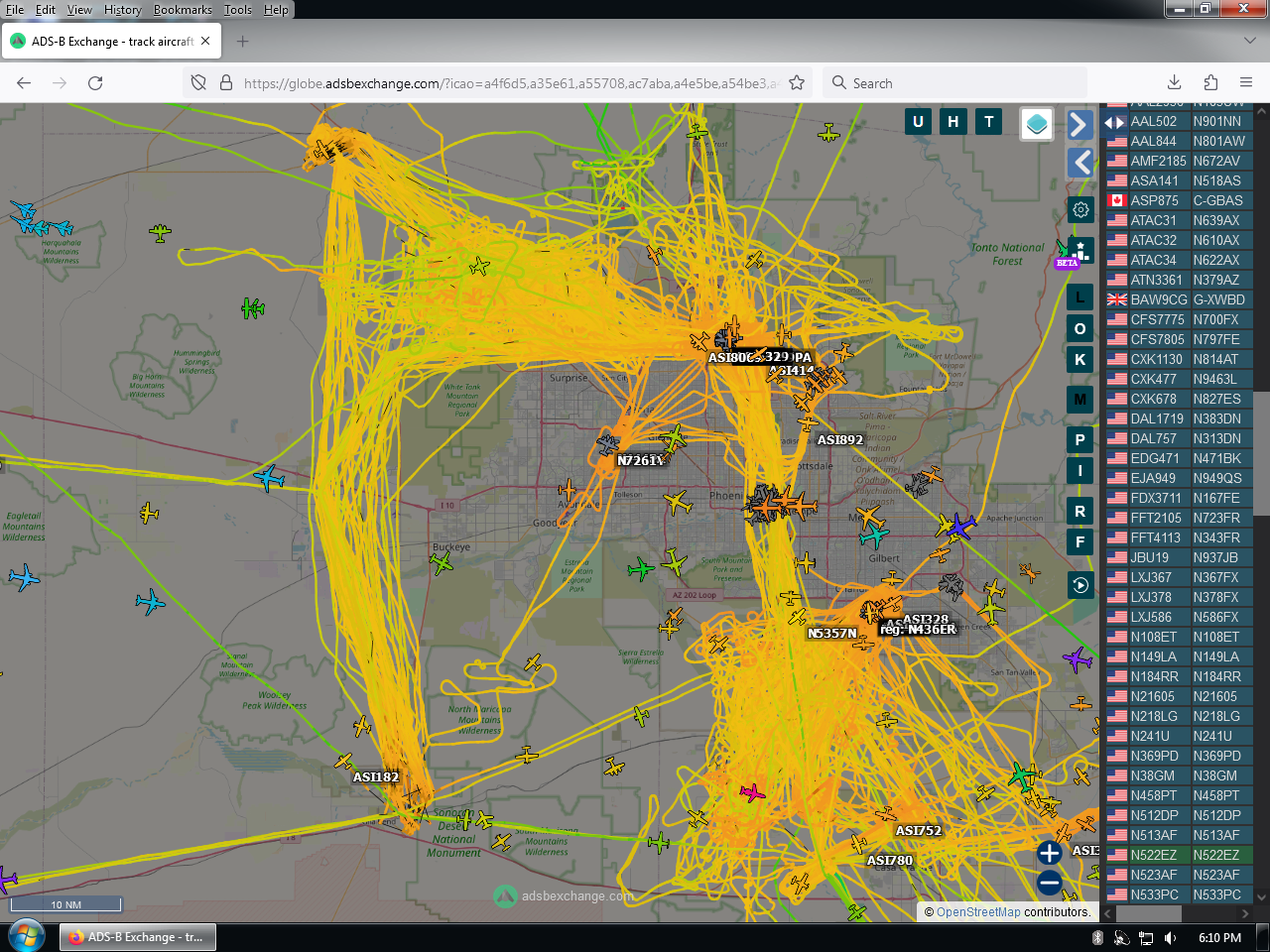Select the dark blue aircraft near Apache Junction

click(x=958, y=527)
